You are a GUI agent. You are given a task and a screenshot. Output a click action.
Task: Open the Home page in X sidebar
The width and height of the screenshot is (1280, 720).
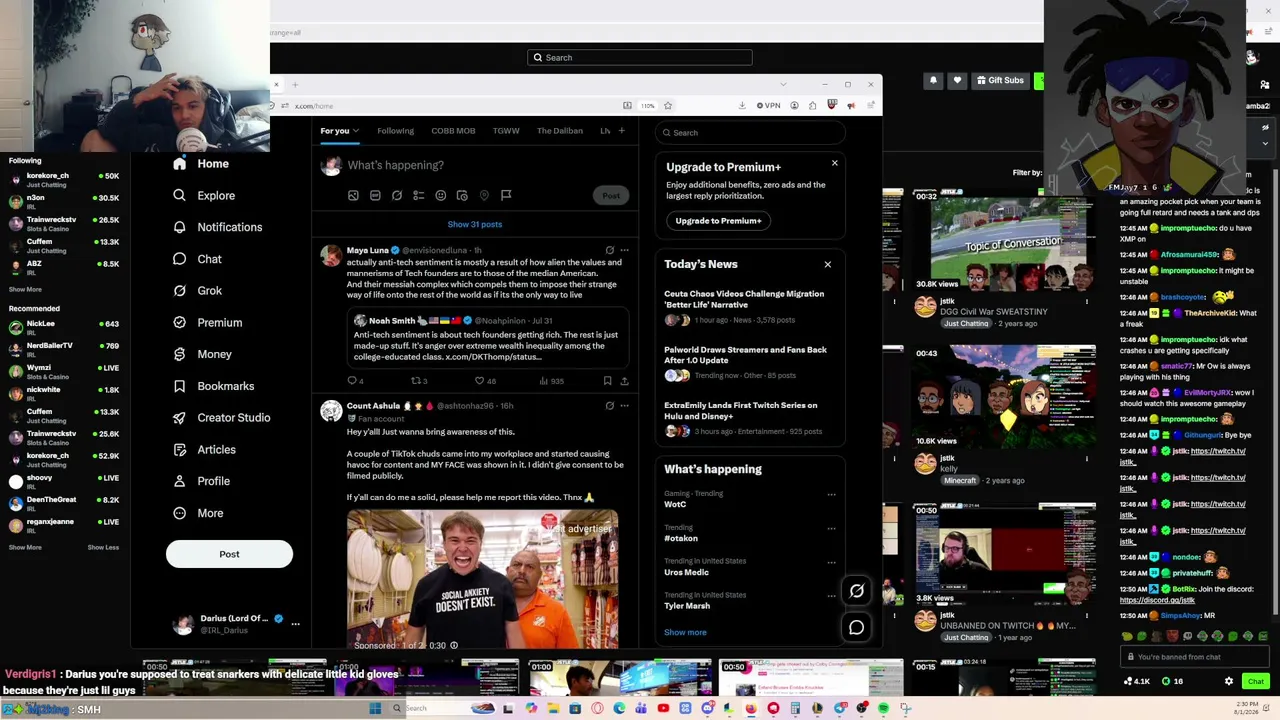(201, 164)
